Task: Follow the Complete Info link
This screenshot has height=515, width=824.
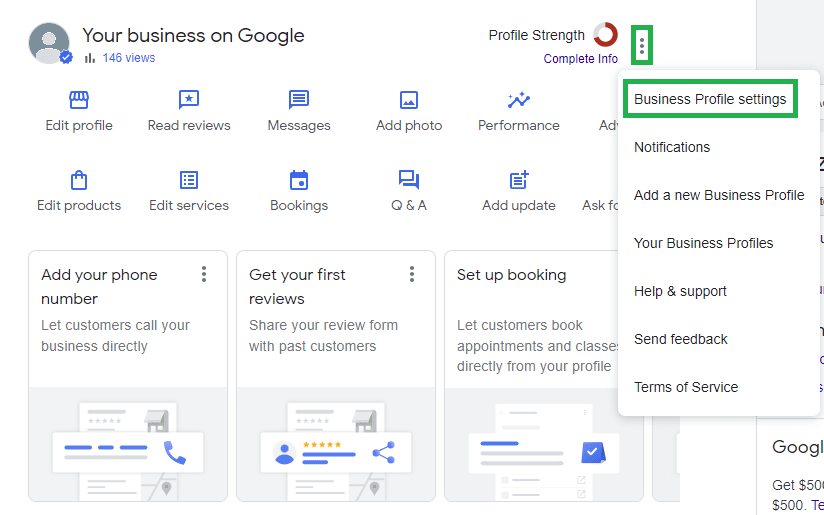Action: click(581, 59)
